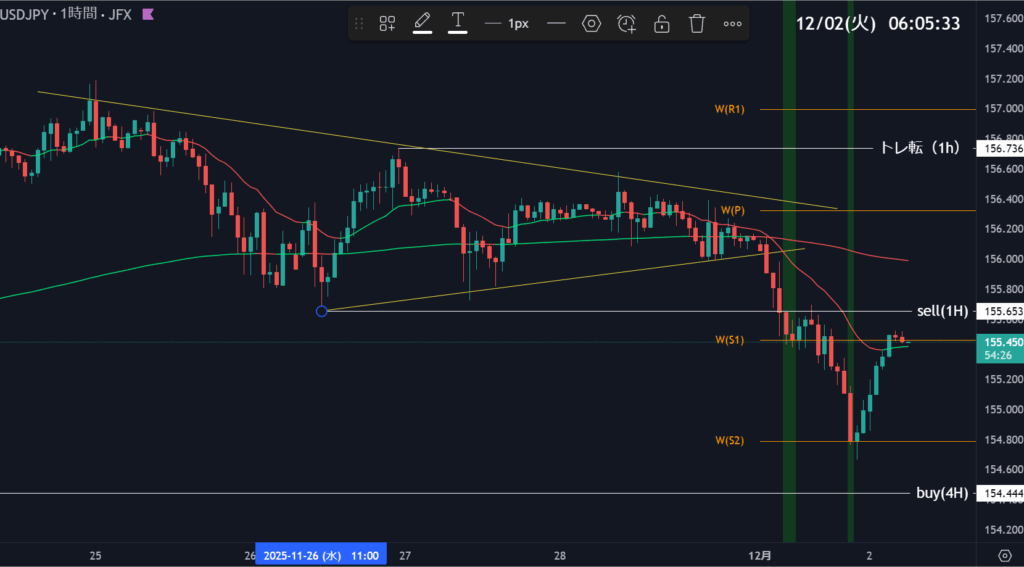1024x567 pixels.
Task: Click the トレ転（1h）line label
Action: tap(919, 148)
